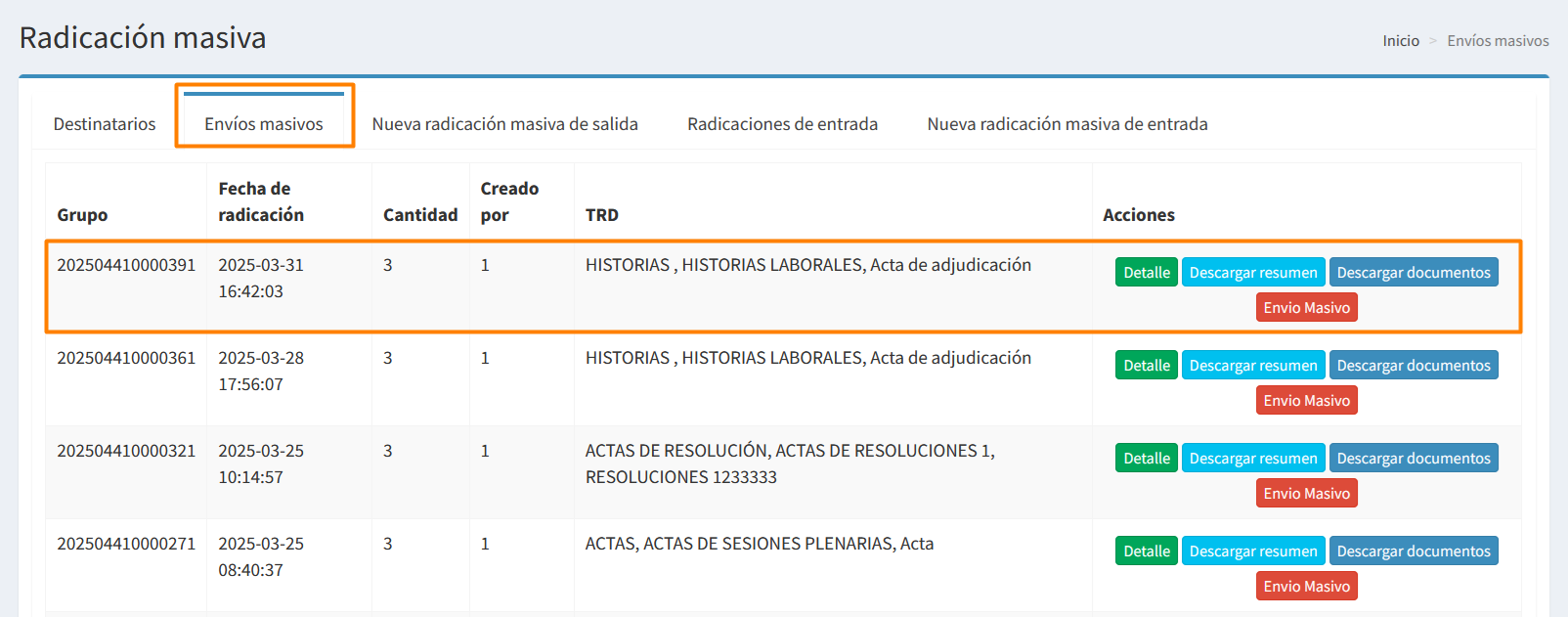Click the Acciones column header
This screenshot has width=1568, height=617.
[1139, 215]
